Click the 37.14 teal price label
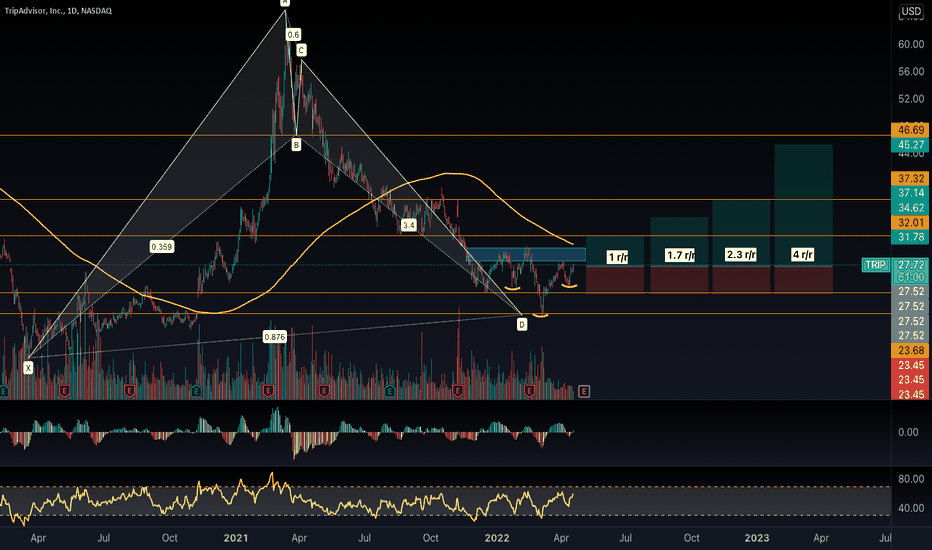 pyautogui.click(x=911, y=193)
